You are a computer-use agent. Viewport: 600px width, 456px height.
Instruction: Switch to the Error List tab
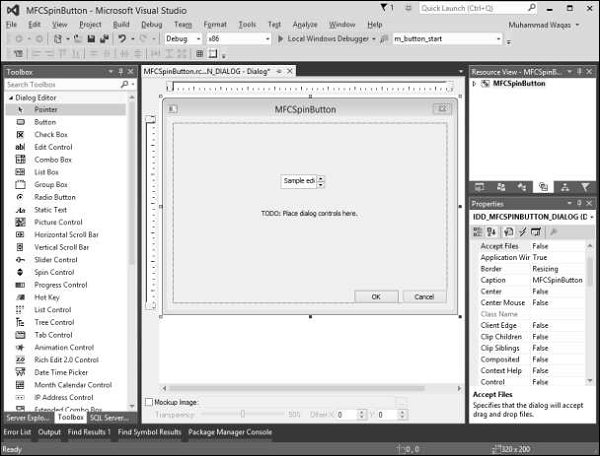pos(17,432)
